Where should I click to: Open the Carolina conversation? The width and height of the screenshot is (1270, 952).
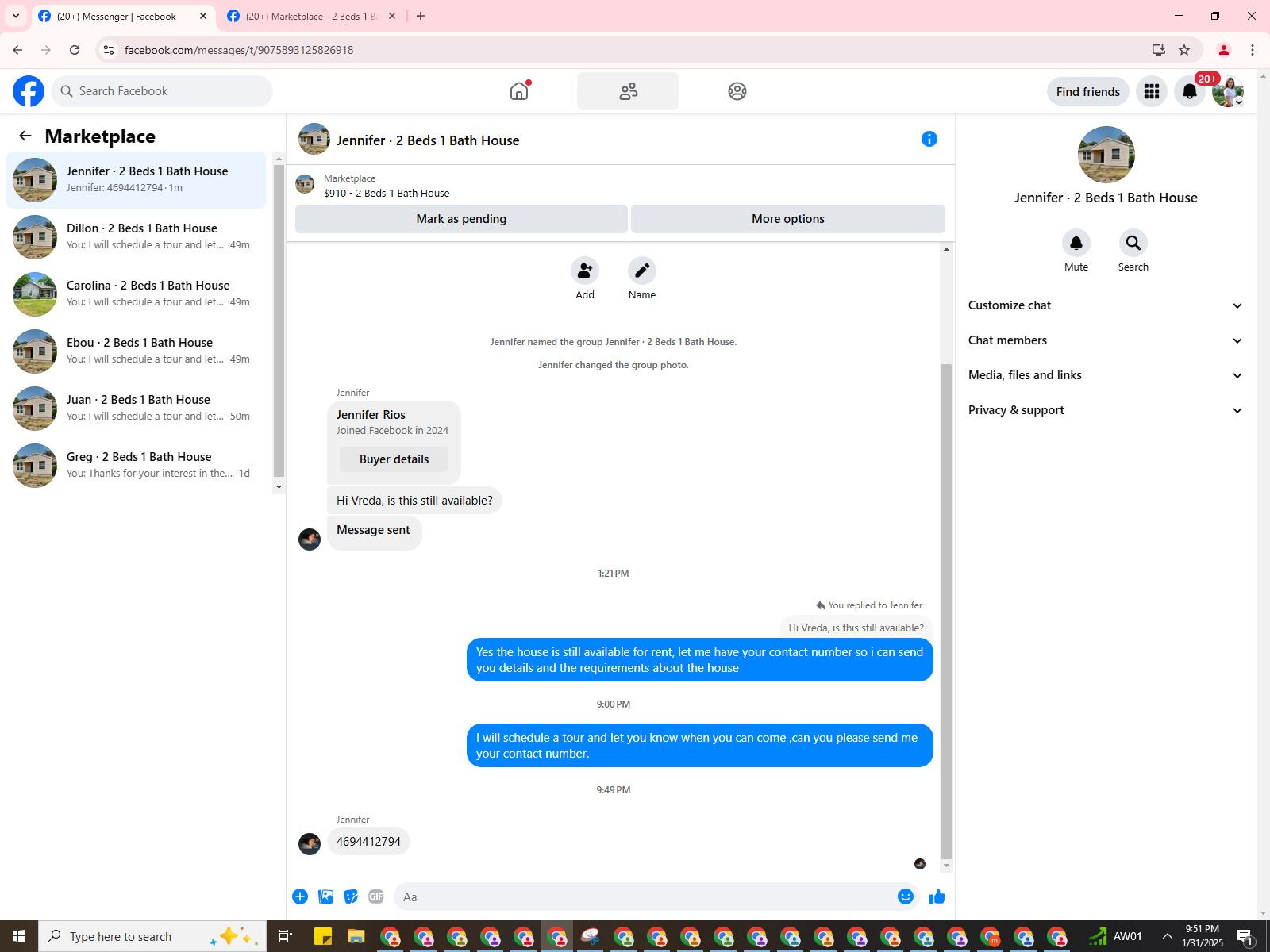137,294
